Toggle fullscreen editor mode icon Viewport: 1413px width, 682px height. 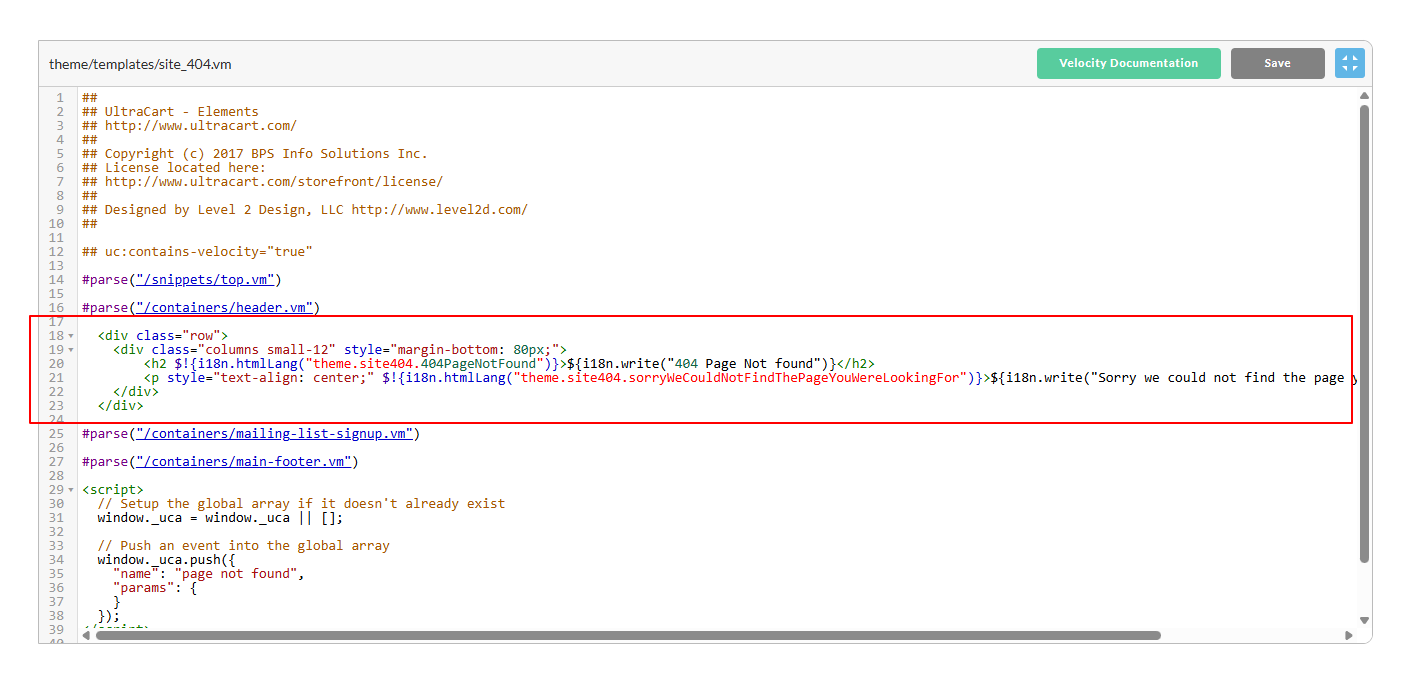(x=1350, y=63)
